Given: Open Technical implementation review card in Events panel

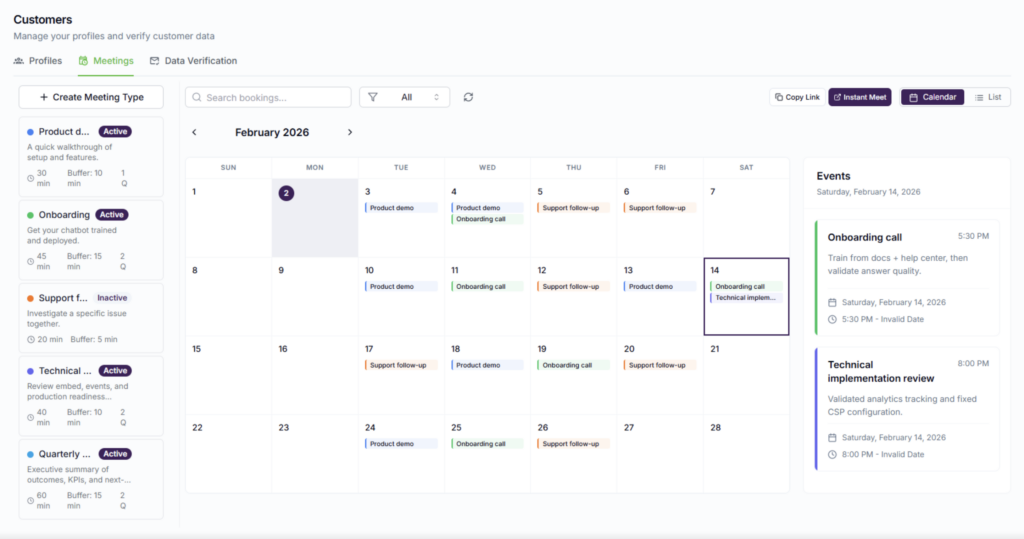Looking at the screenshot, I should click(907, 409).
